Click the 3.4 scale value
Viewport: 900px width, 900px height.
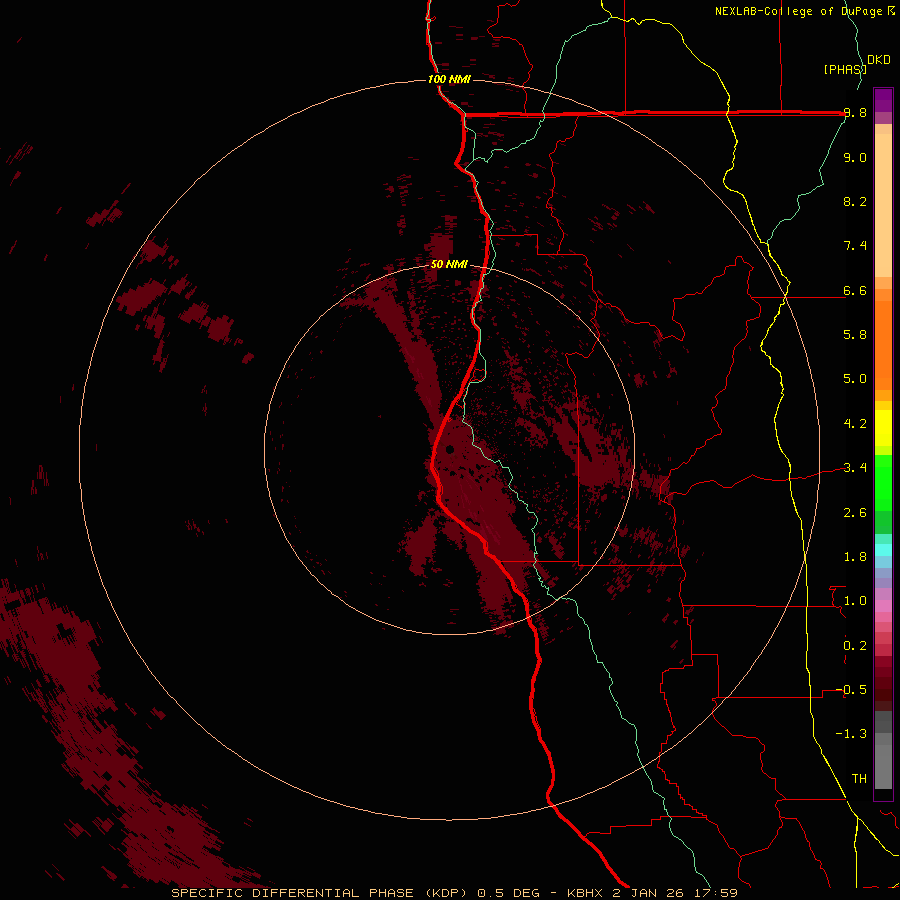[x=855, y=468]
